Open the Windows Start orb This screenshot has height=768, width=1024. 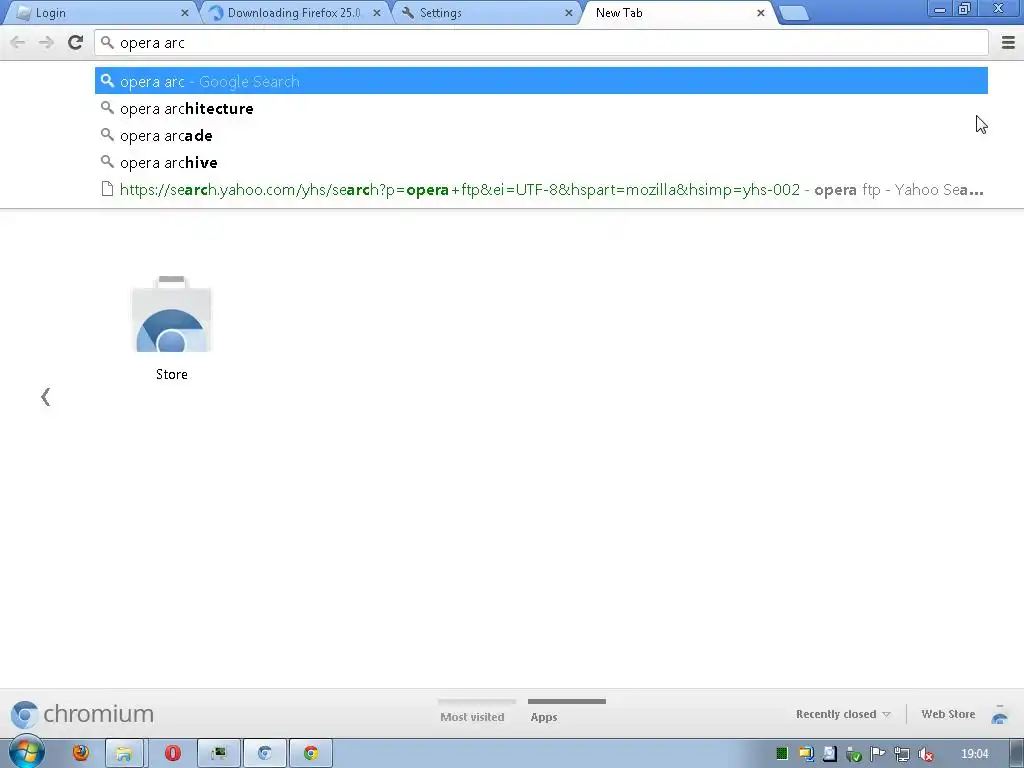tap(27, 753)
